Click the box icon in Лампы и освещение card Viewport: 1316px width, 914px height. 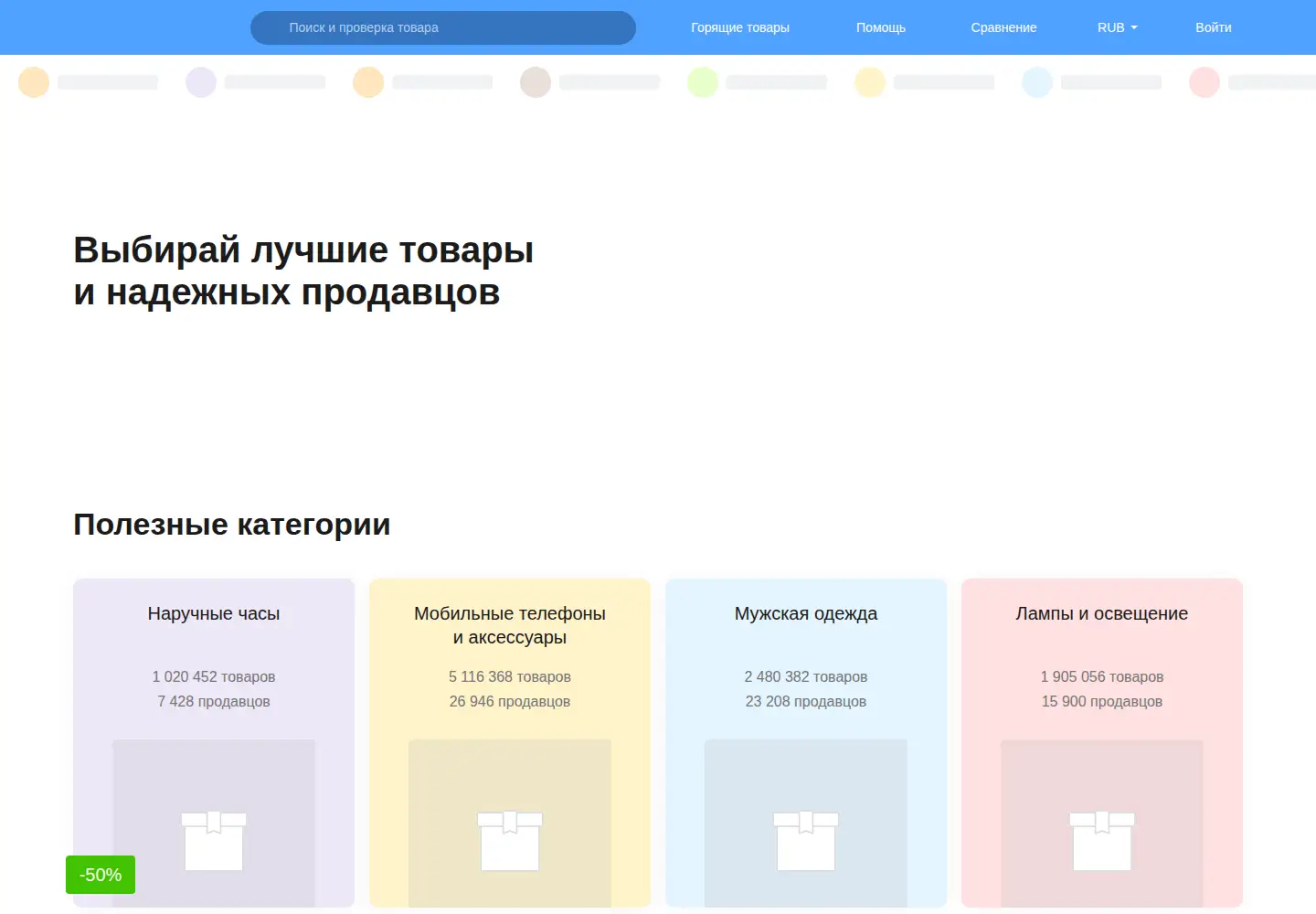tap(1102, 841)
